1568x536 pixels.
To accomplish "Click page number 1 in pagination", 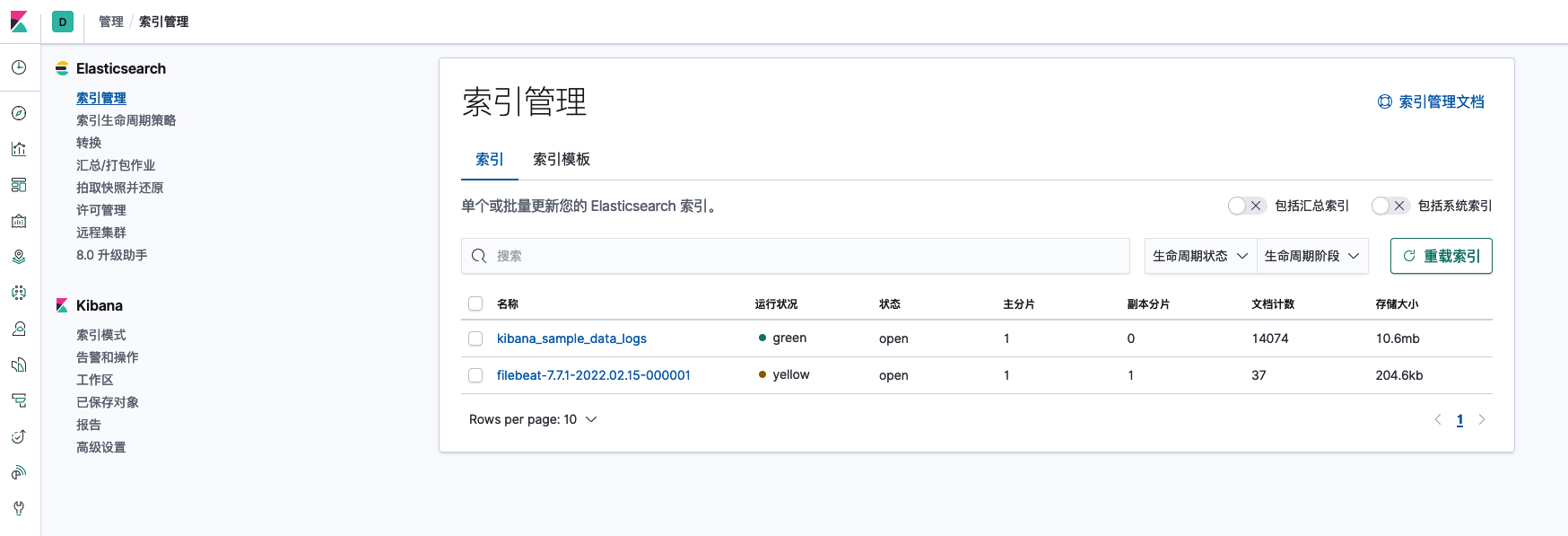I will coord(1459,419).
